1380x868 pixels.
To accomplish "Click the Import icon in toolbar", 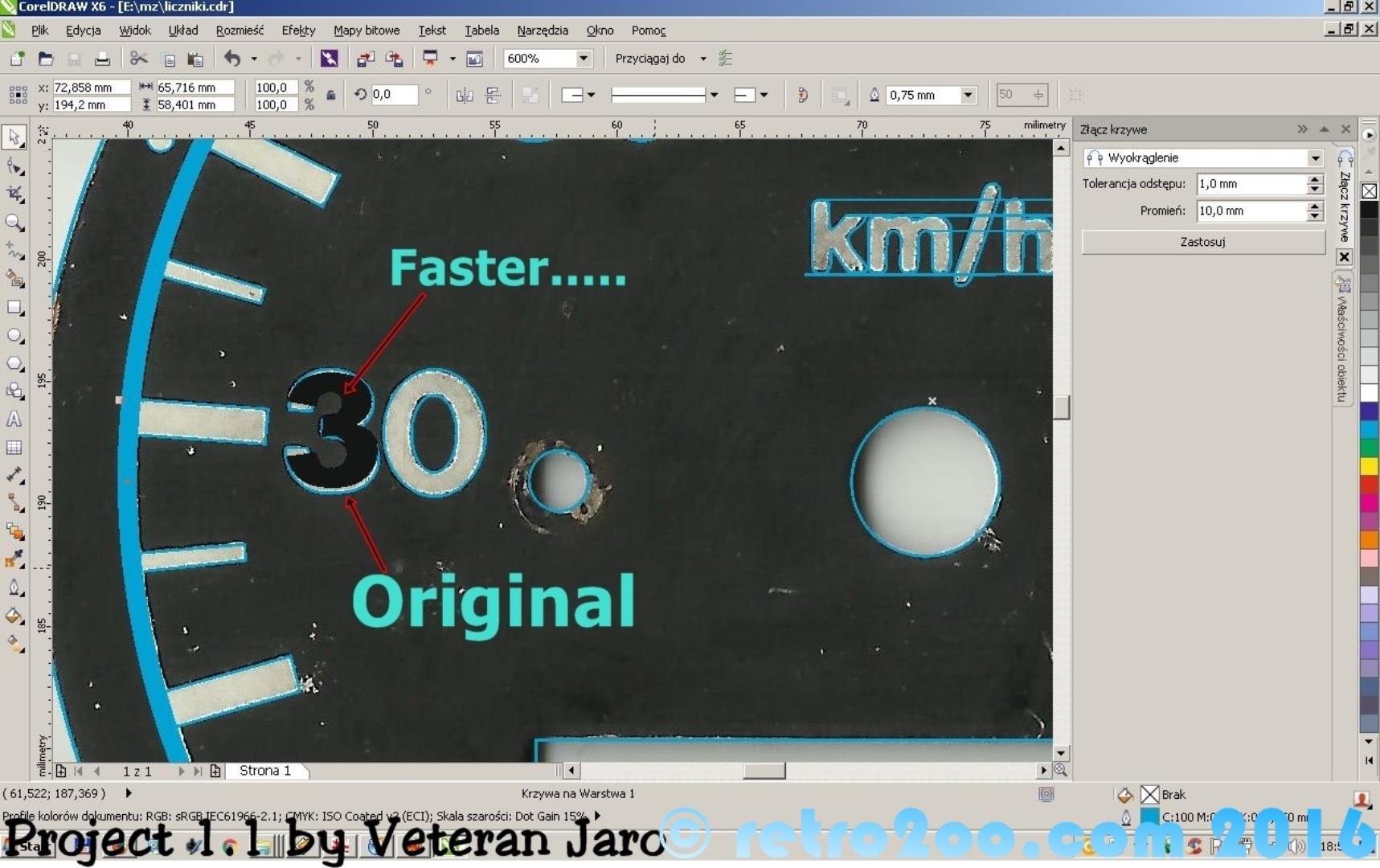I will 365,59.
